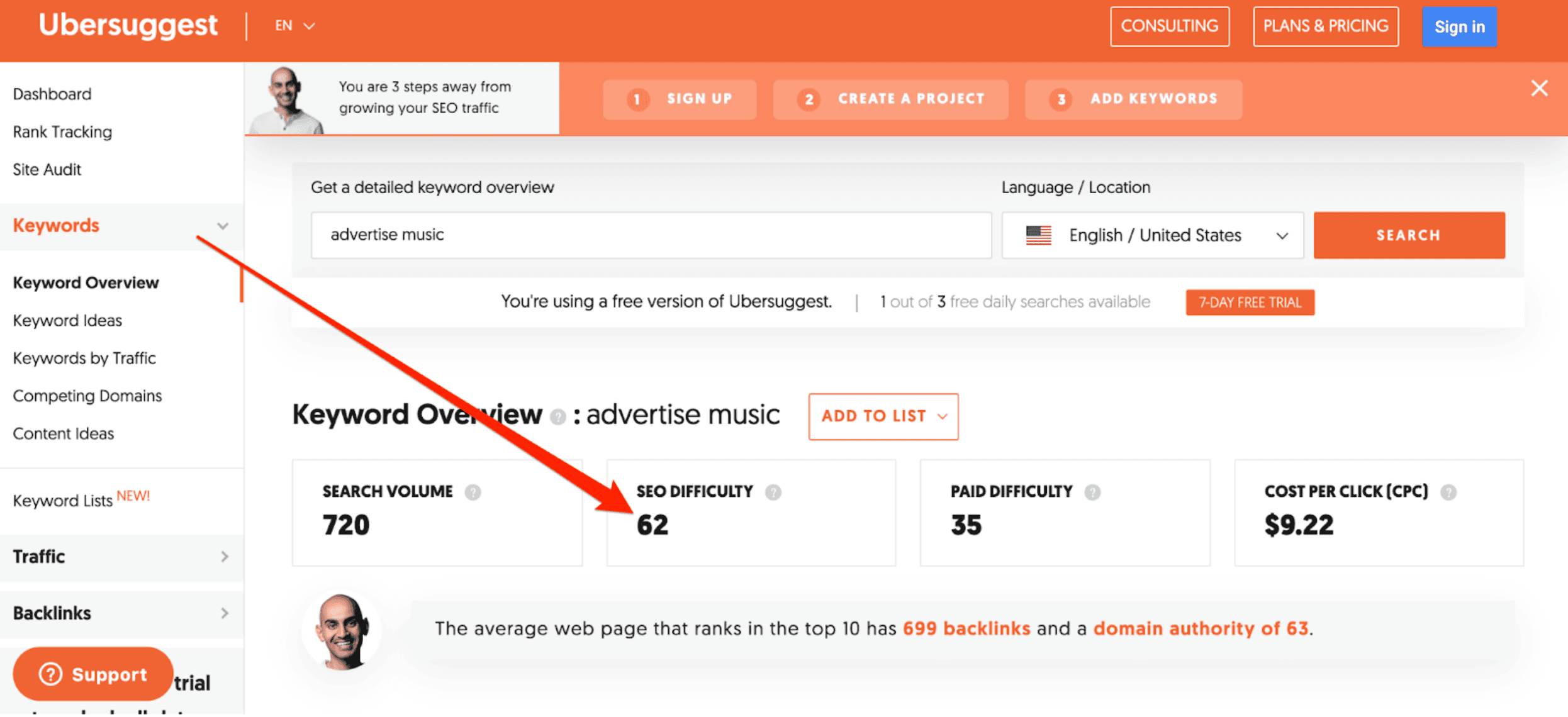The width and height of the screenshot is (1568, 717).
Task: Click Paid Difficulty help icon
Action: [1092, 492]
